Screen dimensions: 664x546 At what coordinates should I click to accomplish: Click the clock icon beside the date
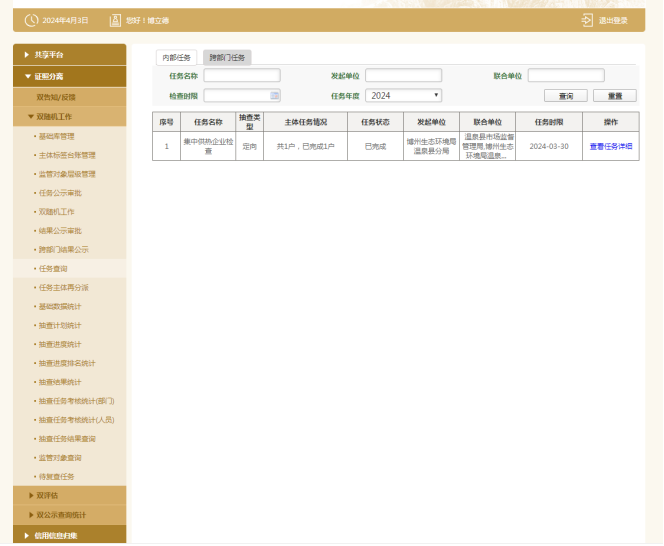pyautogui.click(x=30, y=20)
